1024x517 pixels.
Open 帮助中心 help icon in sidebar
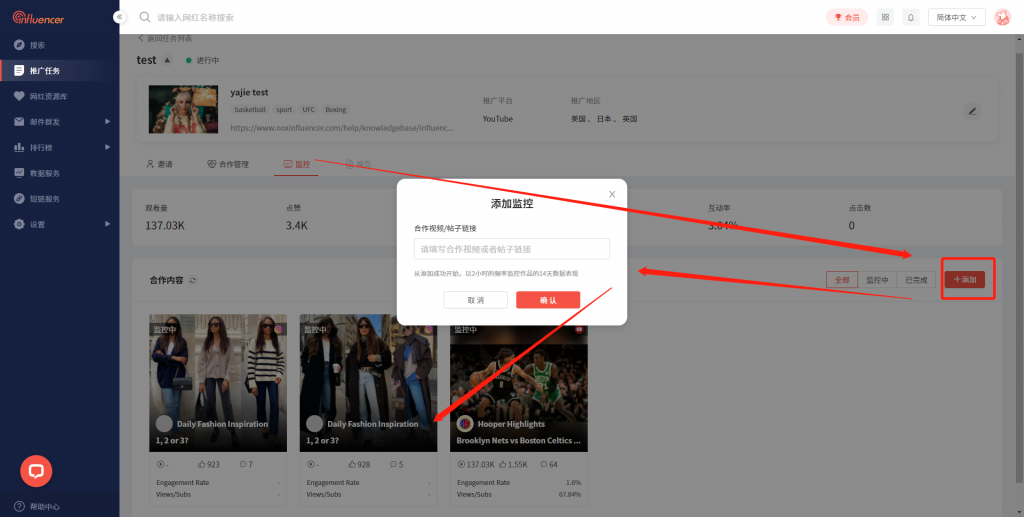click(x=20, y=506)
